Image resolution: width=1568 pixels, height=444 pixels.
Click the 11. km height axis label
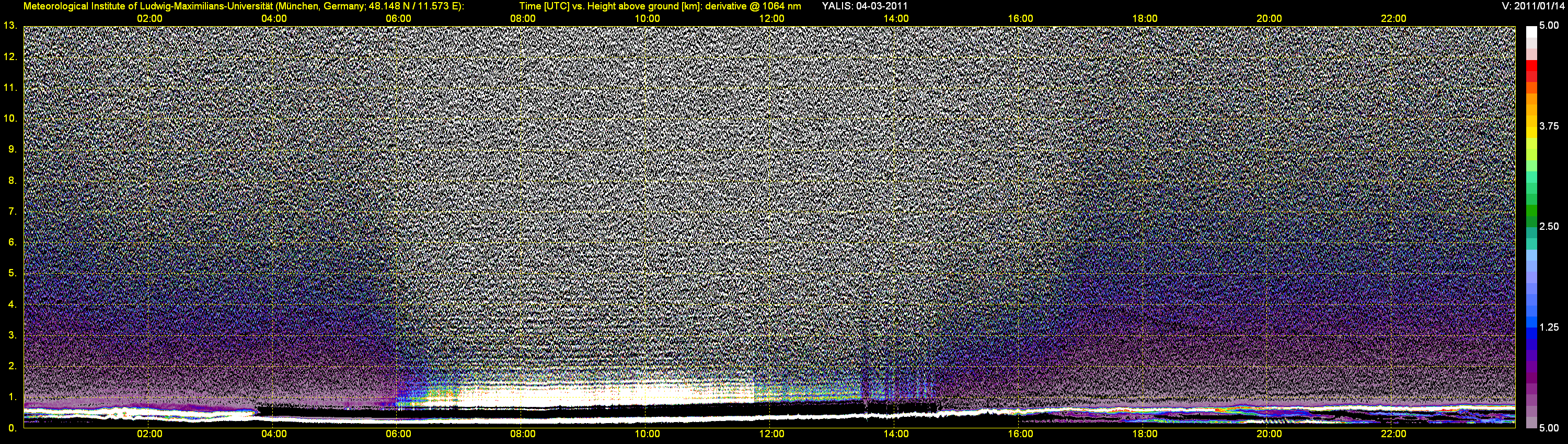(10, 88)
